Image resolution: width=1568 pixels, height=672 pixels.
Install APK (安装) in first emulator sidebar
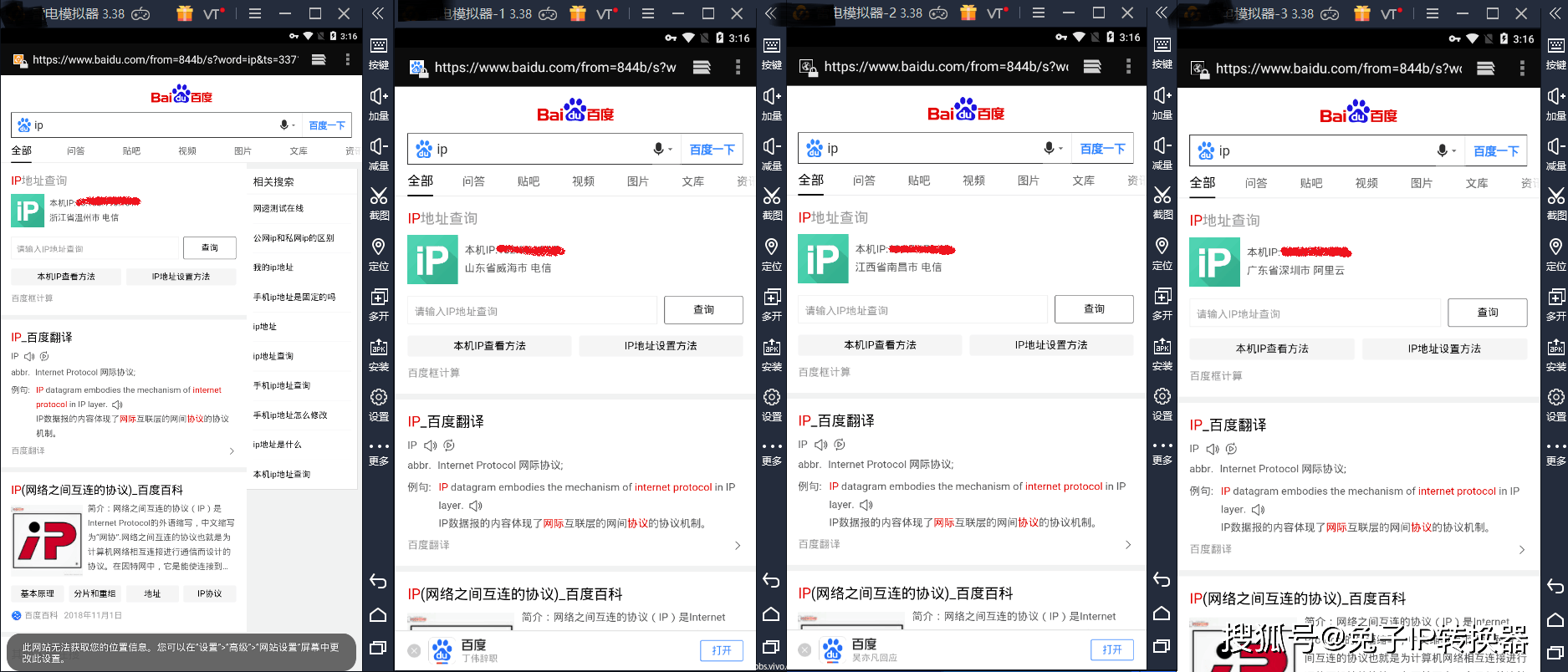click(x=379, y=355)
